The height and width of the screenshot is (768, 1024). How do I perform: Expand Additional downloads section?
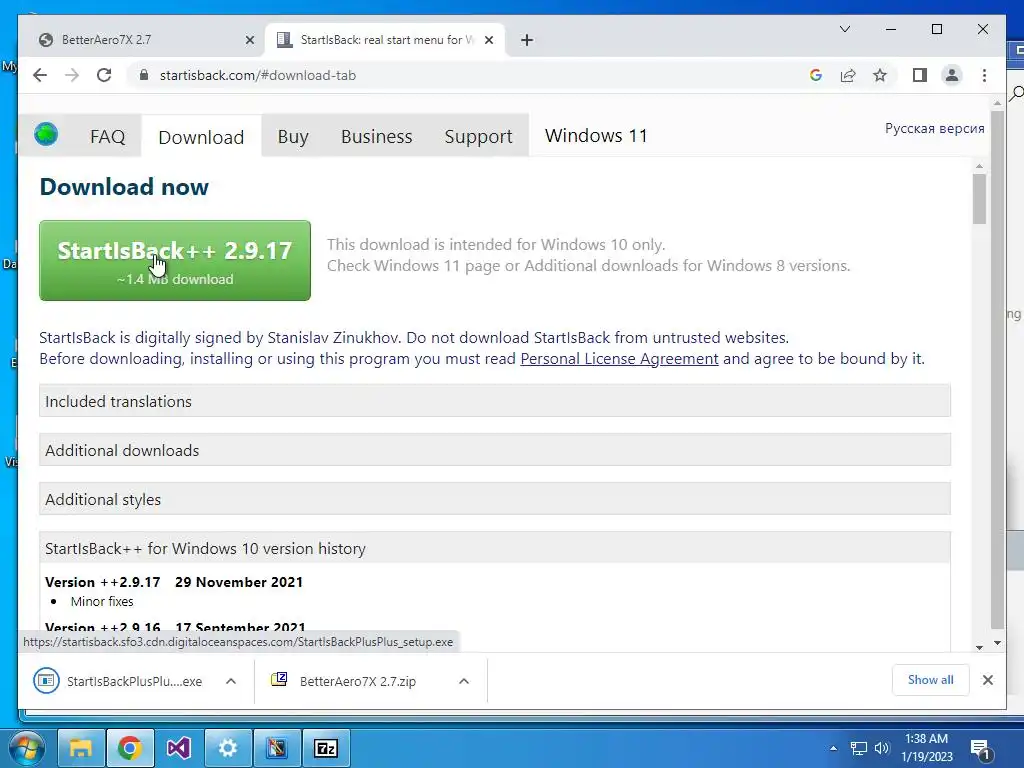[495, 450]
